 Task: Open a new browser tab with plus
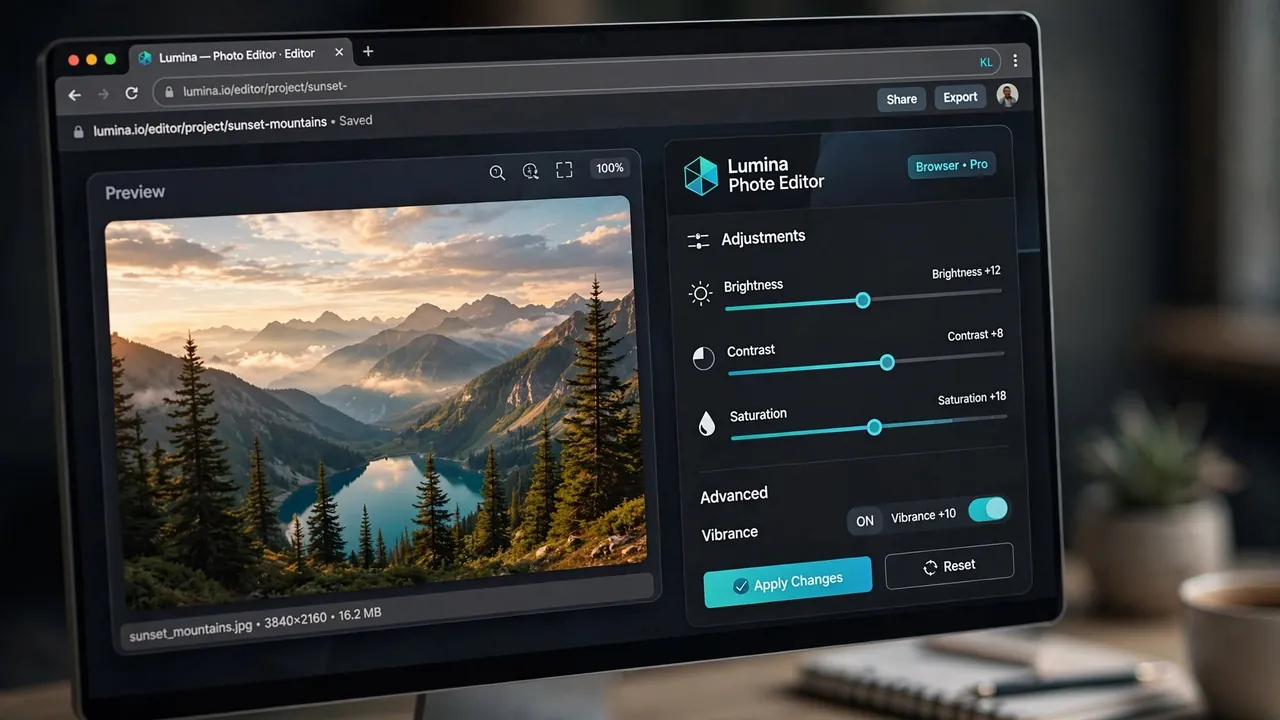(x=368, y=51)
